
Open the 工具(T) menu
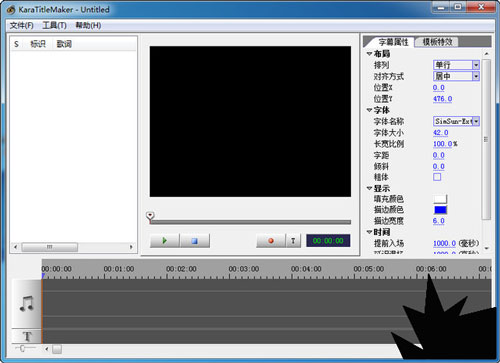point(54,25)
